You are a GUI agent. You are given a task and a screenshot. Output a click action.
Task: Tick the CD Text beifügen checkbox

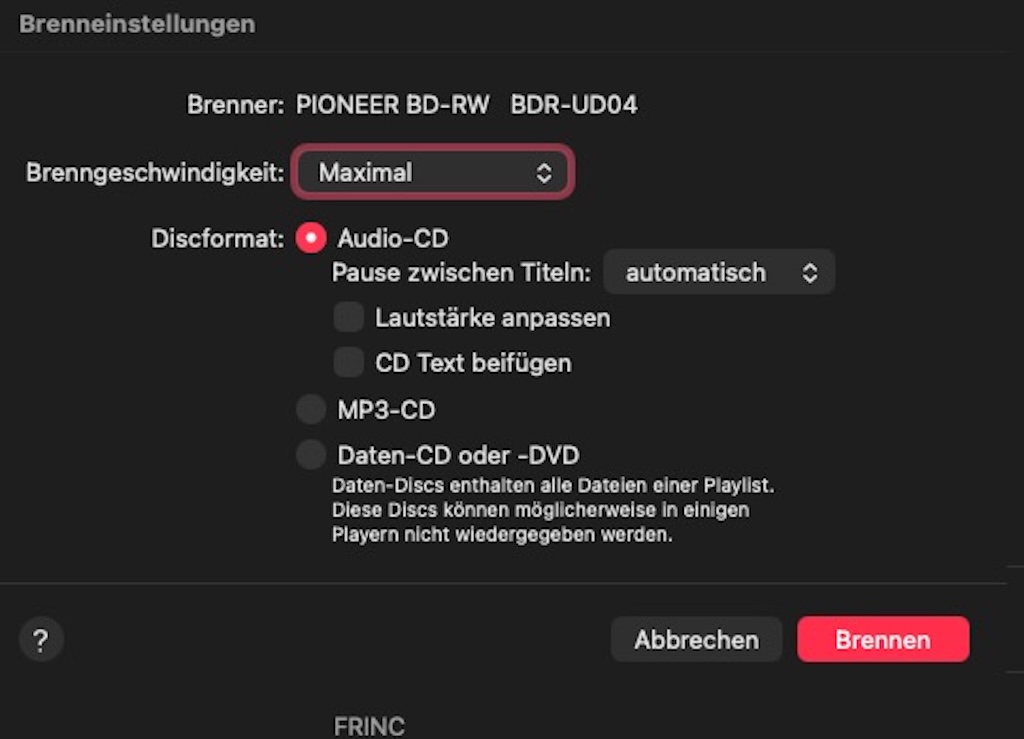coord(348,362)
